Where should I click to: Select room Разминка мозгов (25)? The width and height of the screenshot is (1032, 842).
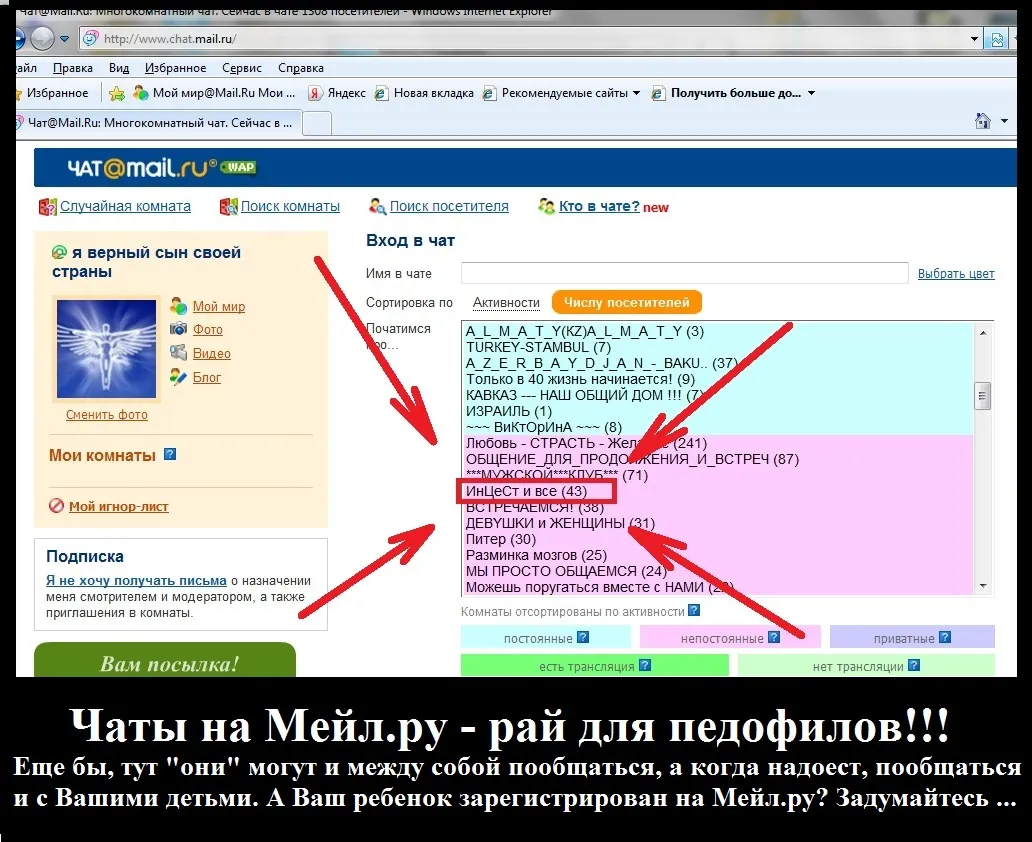[718, 555]
